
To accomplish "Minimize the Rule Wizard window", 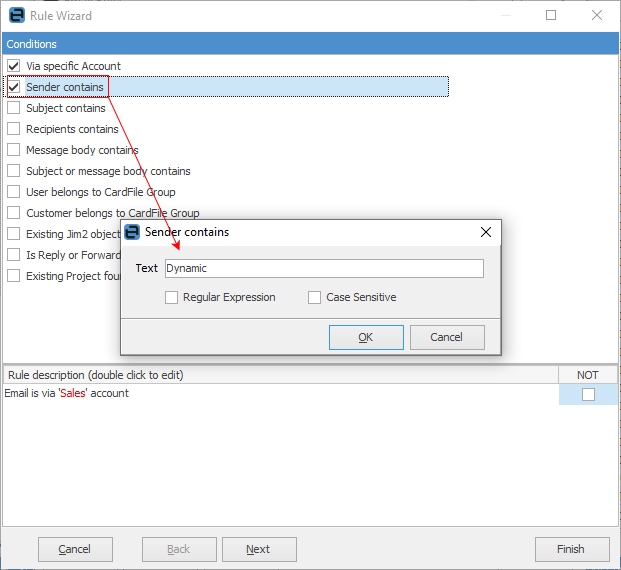I will click(x=506, y=15).
